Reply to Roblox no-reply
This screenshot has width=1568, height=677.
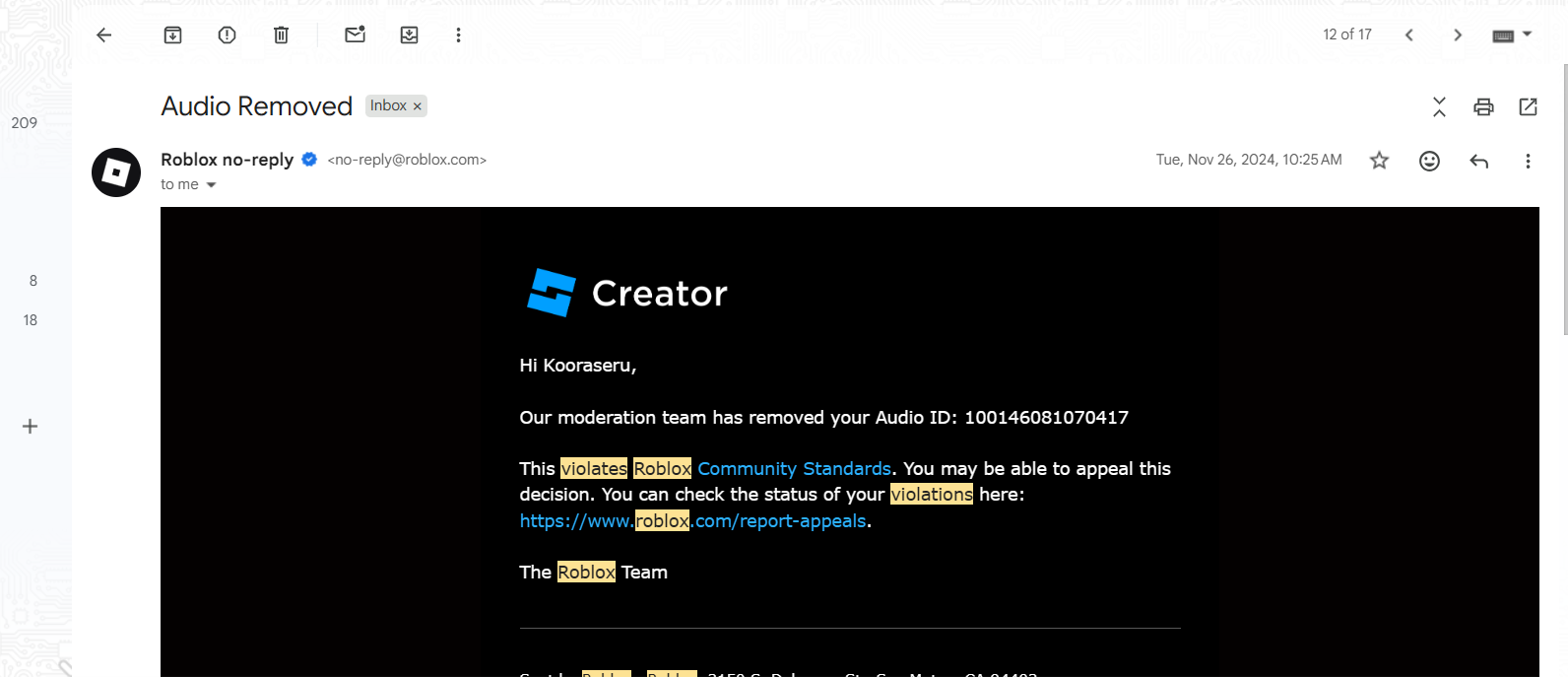[x=1478, y=161]
